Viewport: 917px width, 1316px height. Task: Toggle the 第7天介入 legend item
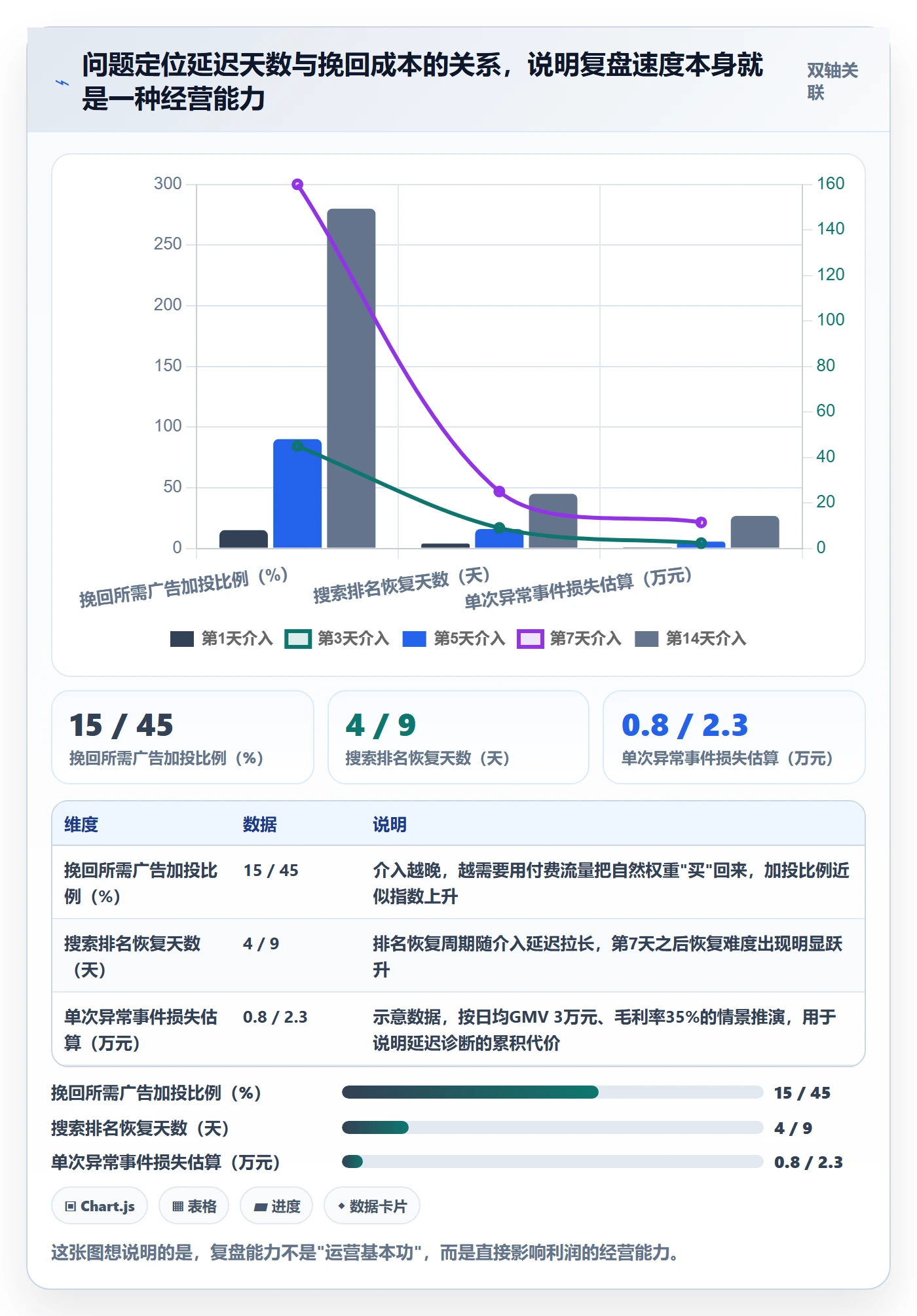[x=569, y=639]
